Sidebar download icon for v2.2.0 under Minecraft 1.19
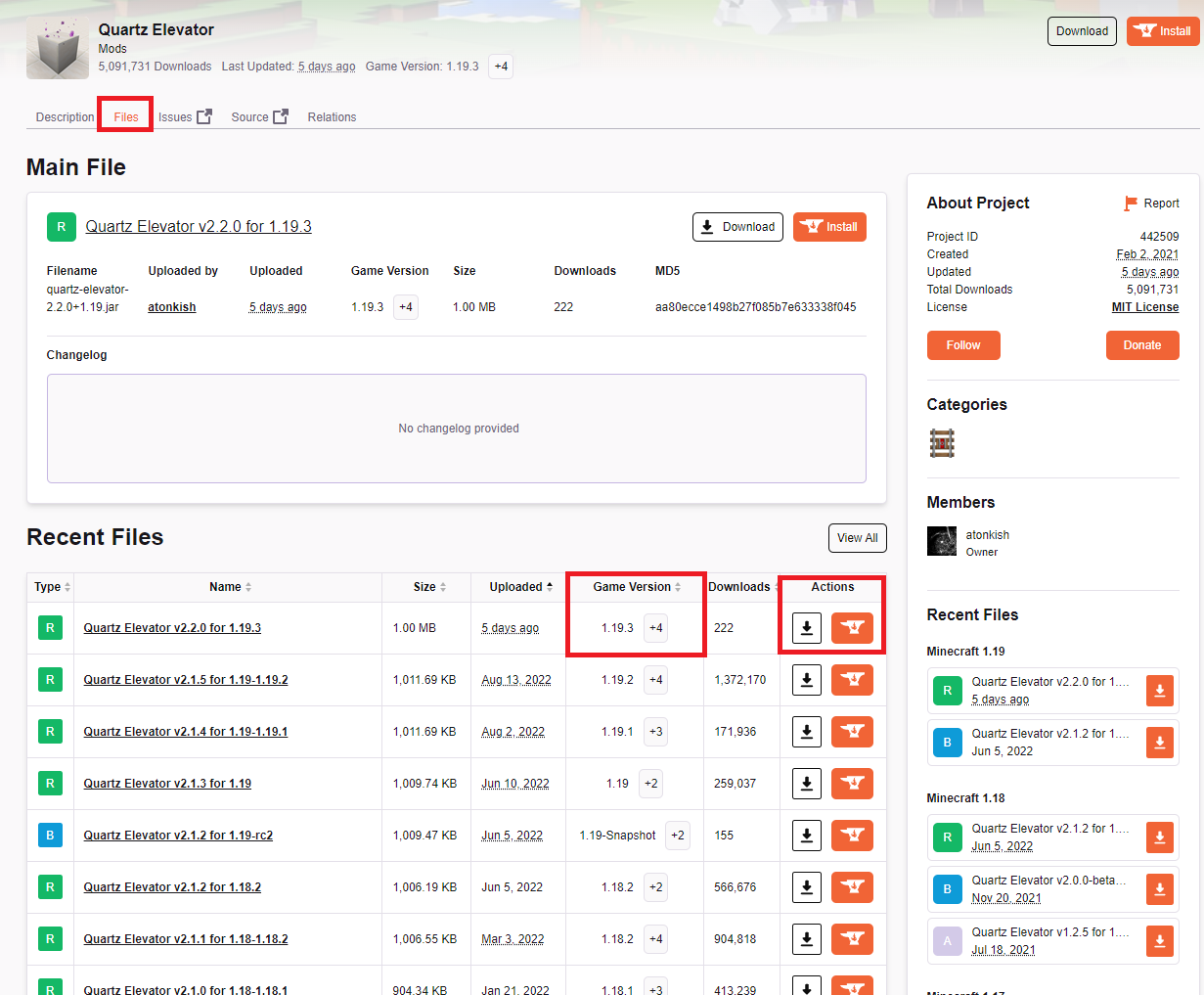 point(1159,691)
